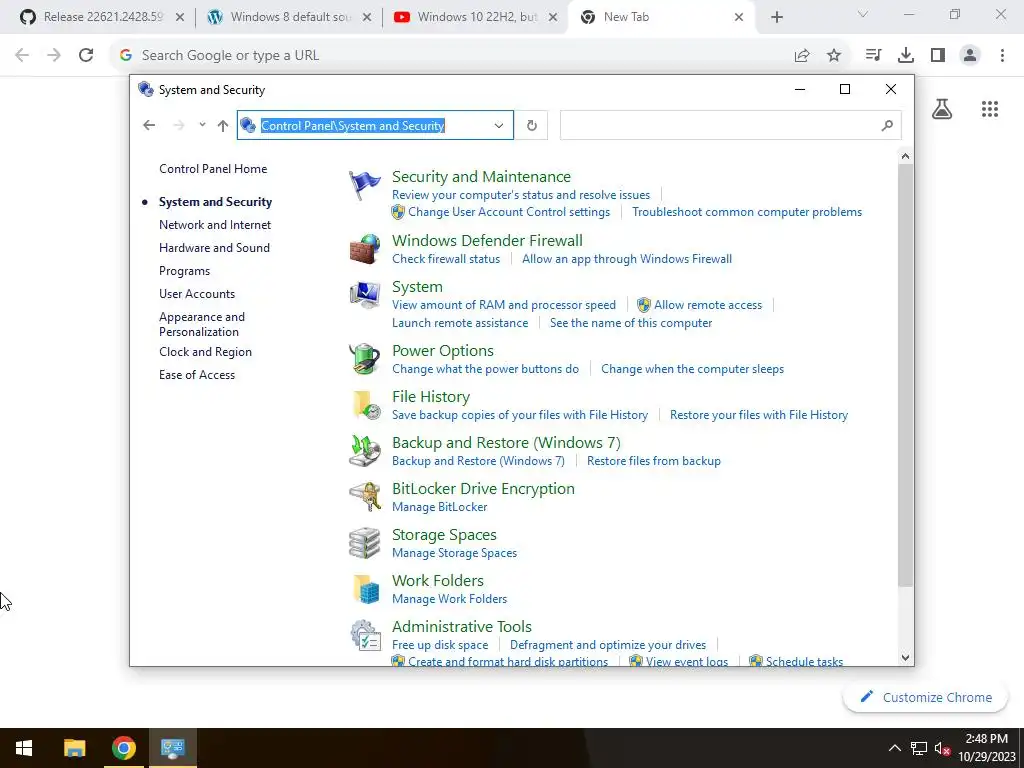
Task: Switch to the Windows 10 22H2 YouTube tab
Action: (476, 17)
